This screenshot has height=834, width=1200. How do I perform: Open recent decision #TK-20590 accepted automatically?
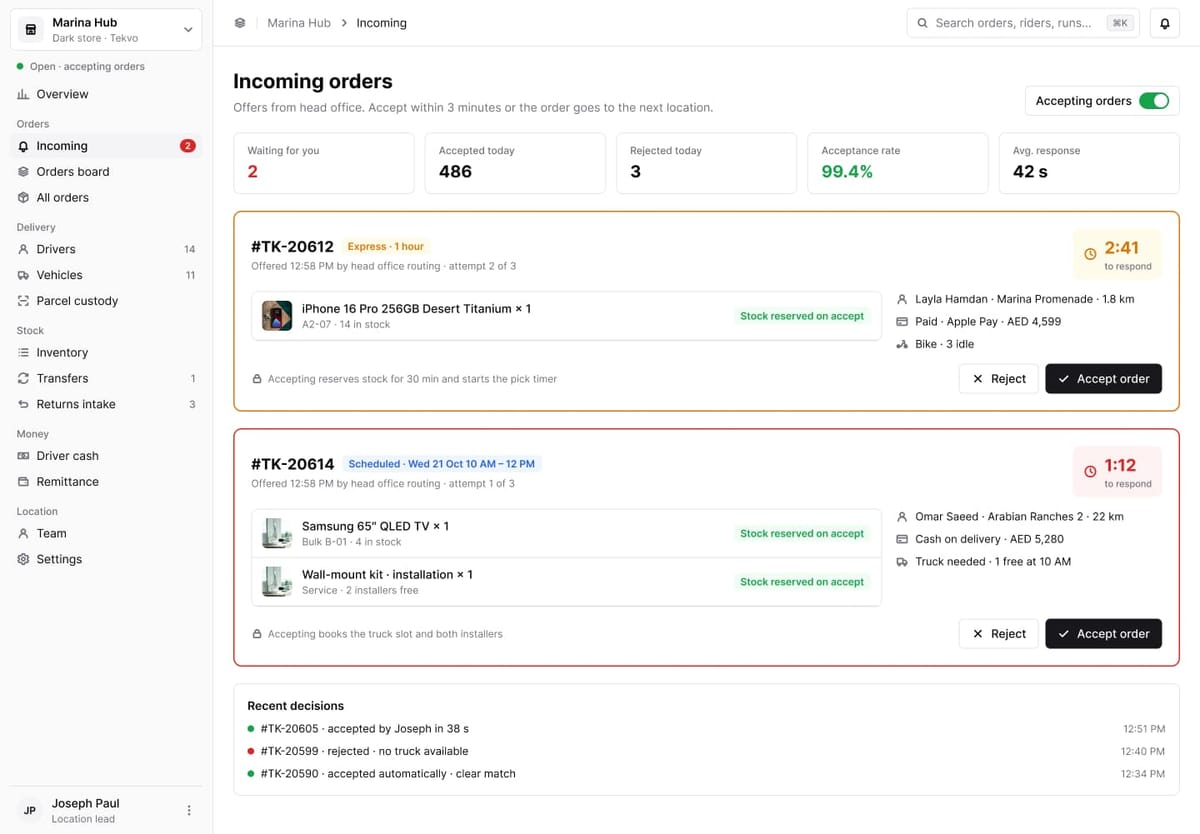(x=706, y=774)
